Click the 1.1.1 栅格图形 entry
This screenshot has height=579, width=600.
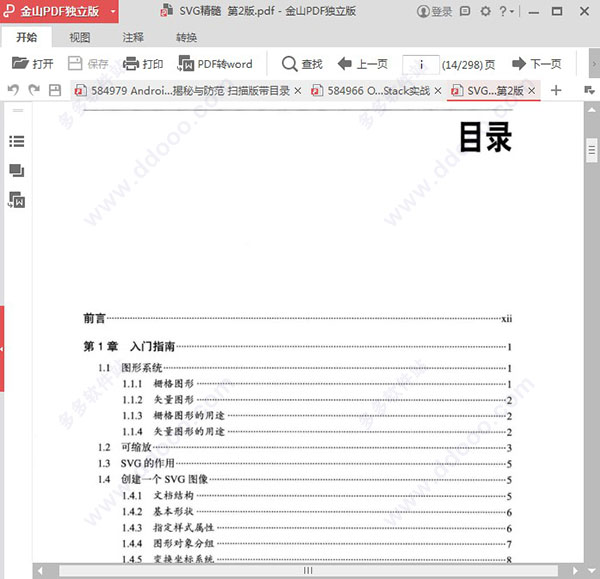pyautogui.click(x=317, y=384)
